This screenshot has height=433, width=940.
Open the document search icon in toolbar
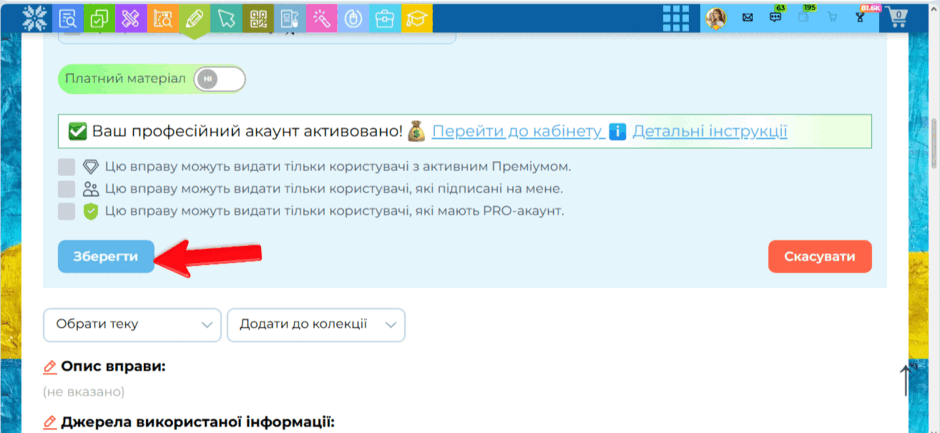67,19
